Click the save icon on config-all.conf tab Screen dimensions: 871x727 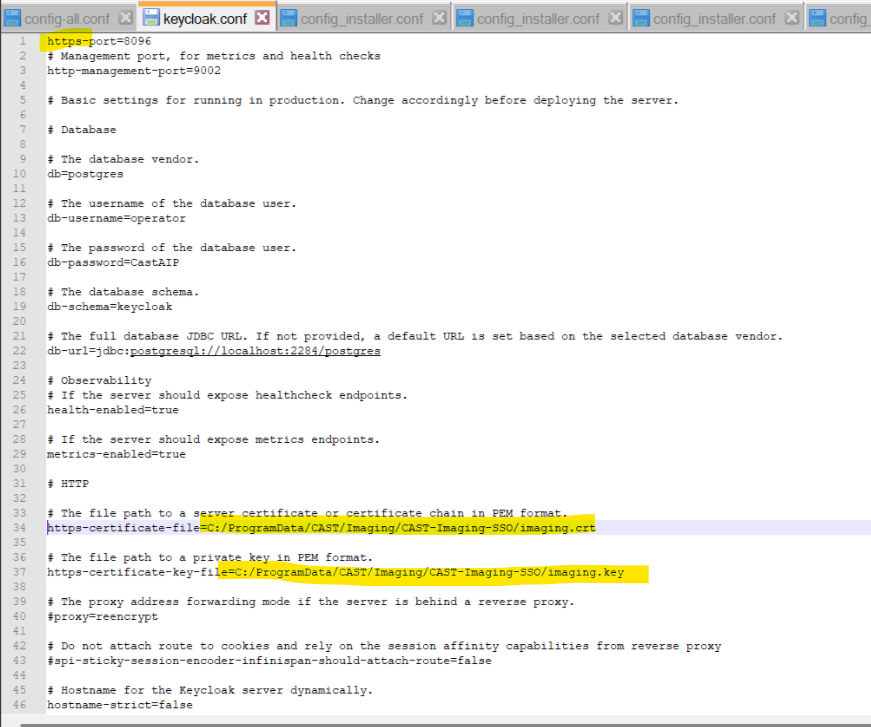[13, 18]
